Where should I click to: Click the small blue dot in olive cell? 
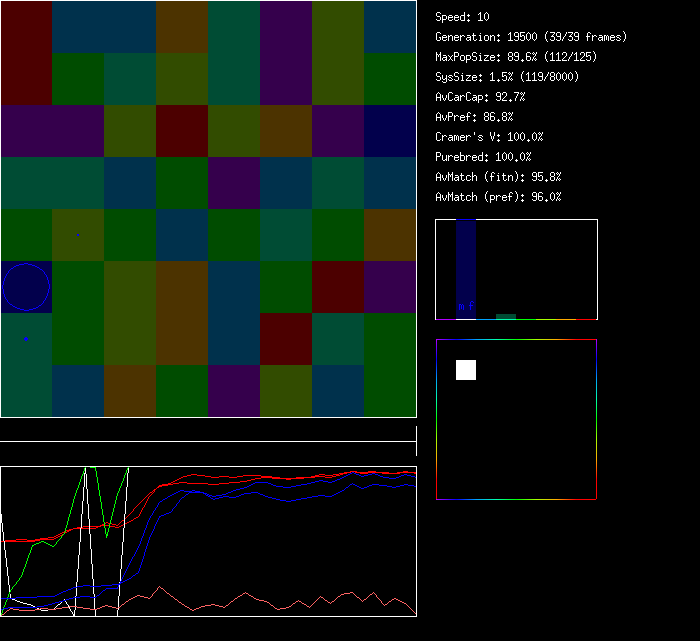78,235
